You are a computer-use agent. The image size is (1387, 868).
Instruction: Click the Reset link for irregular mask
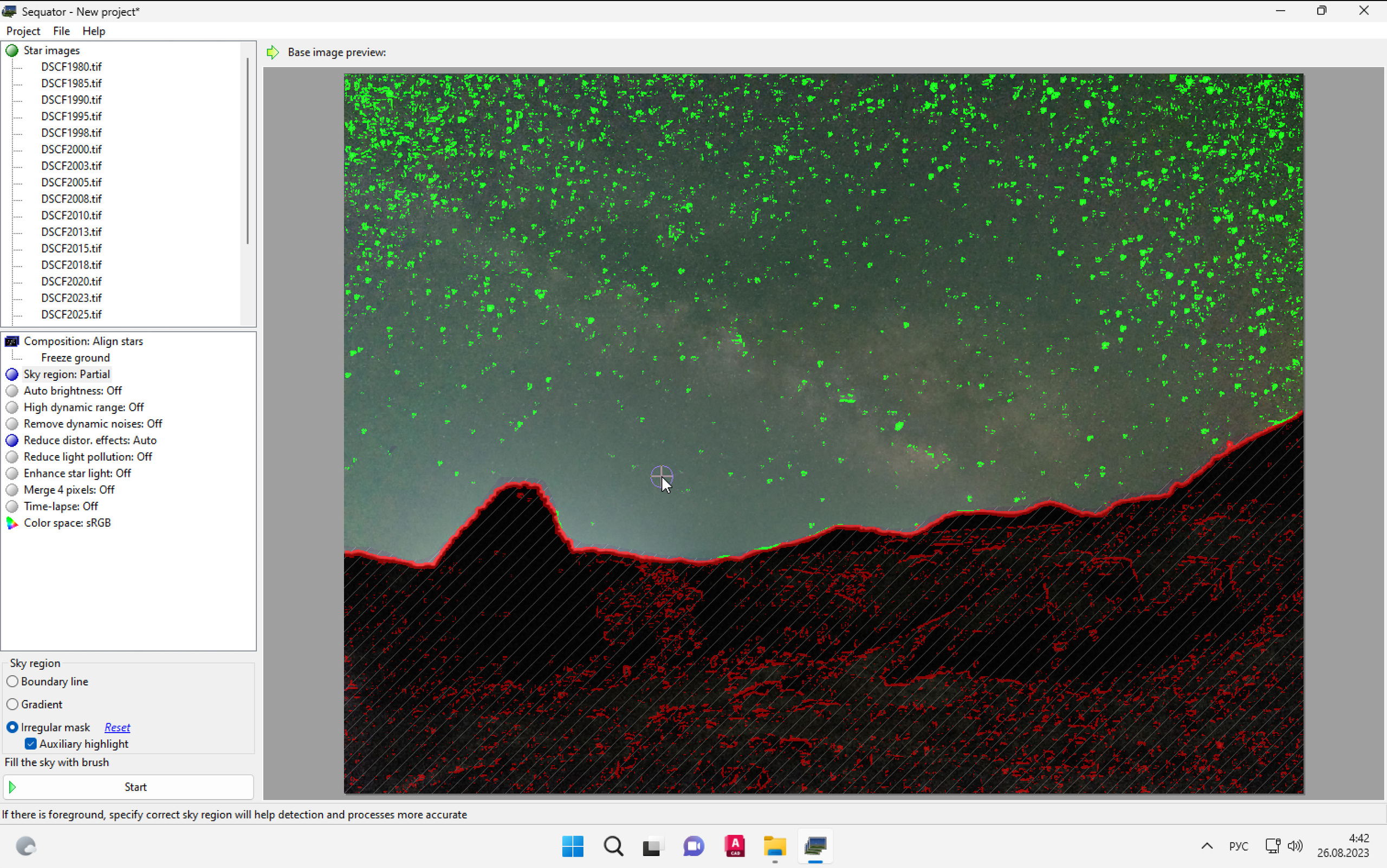[117, 727]
